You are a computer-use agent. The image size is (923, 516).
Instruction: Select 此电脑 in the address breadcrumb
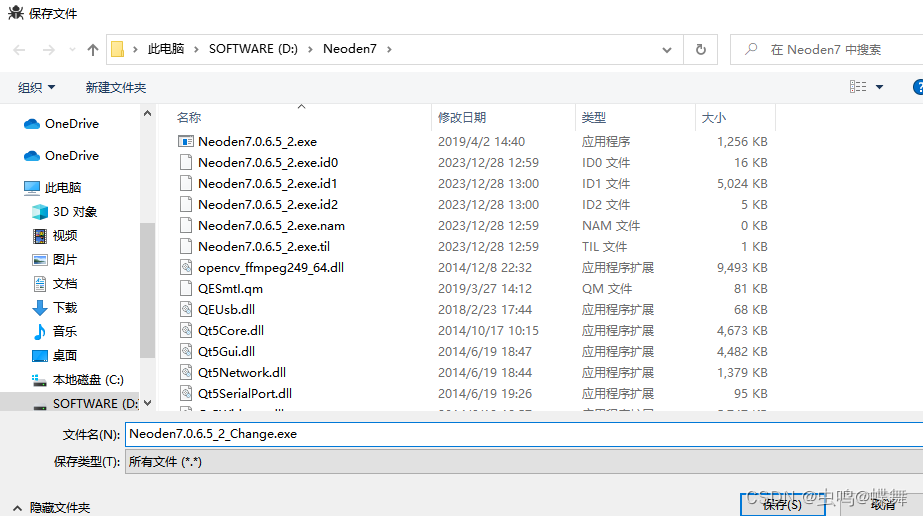tap(166, 49)
